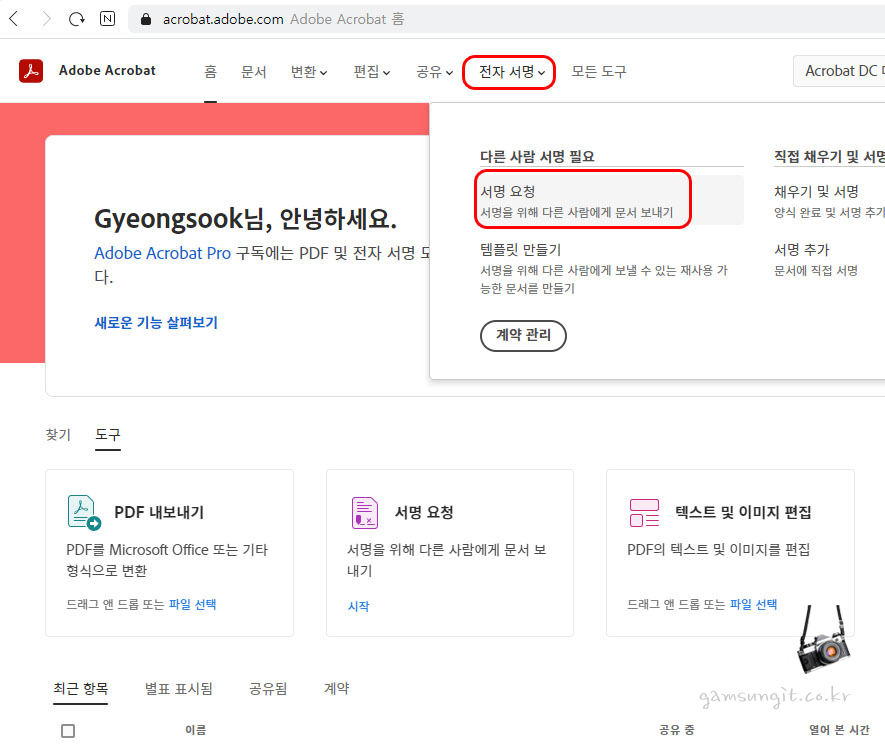Click 파일 선택 under 텍스트 및 이미지 편집
This screenshot has width=885, height=750.
[753, 604]
